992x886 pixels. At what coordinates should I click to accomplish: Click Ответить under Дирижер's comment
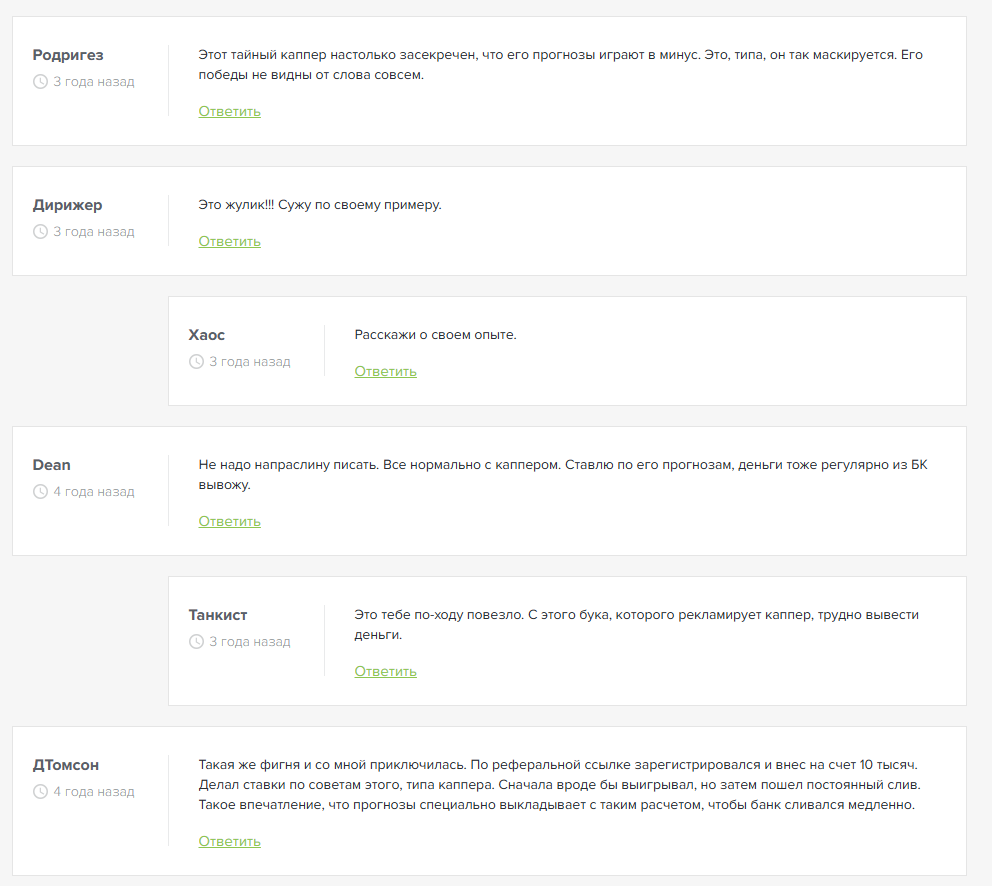point(229,242)
